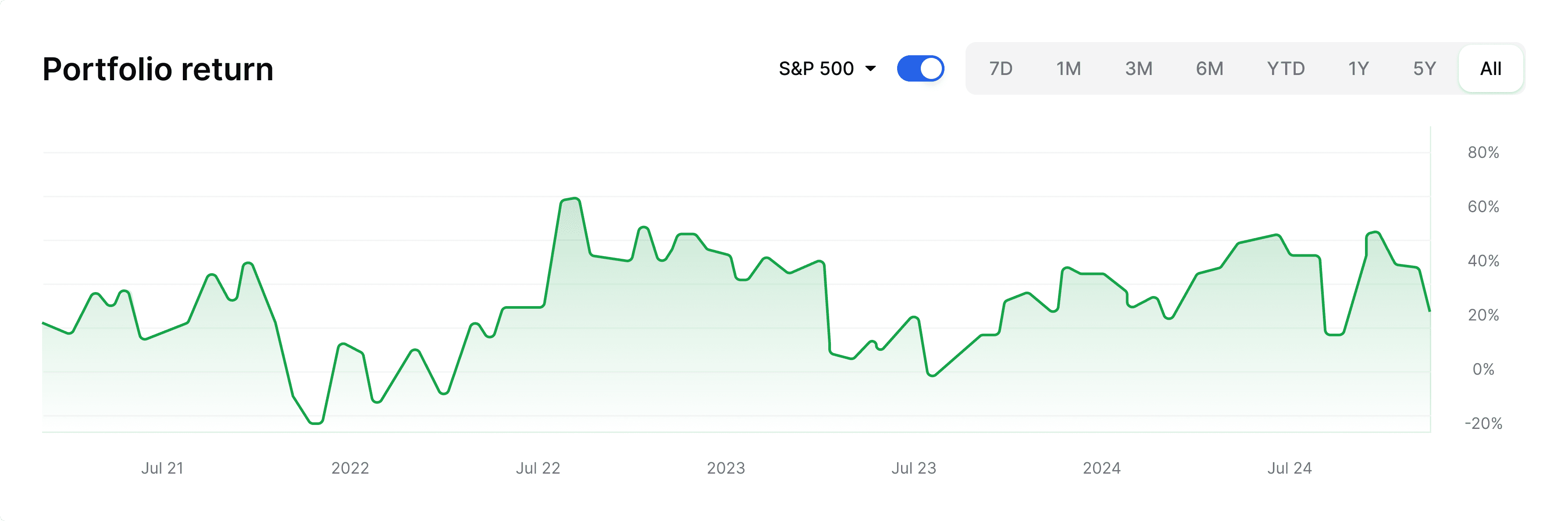Click the -20% y-axis label
The image size is (1568, 521).
pos(1483,423)
